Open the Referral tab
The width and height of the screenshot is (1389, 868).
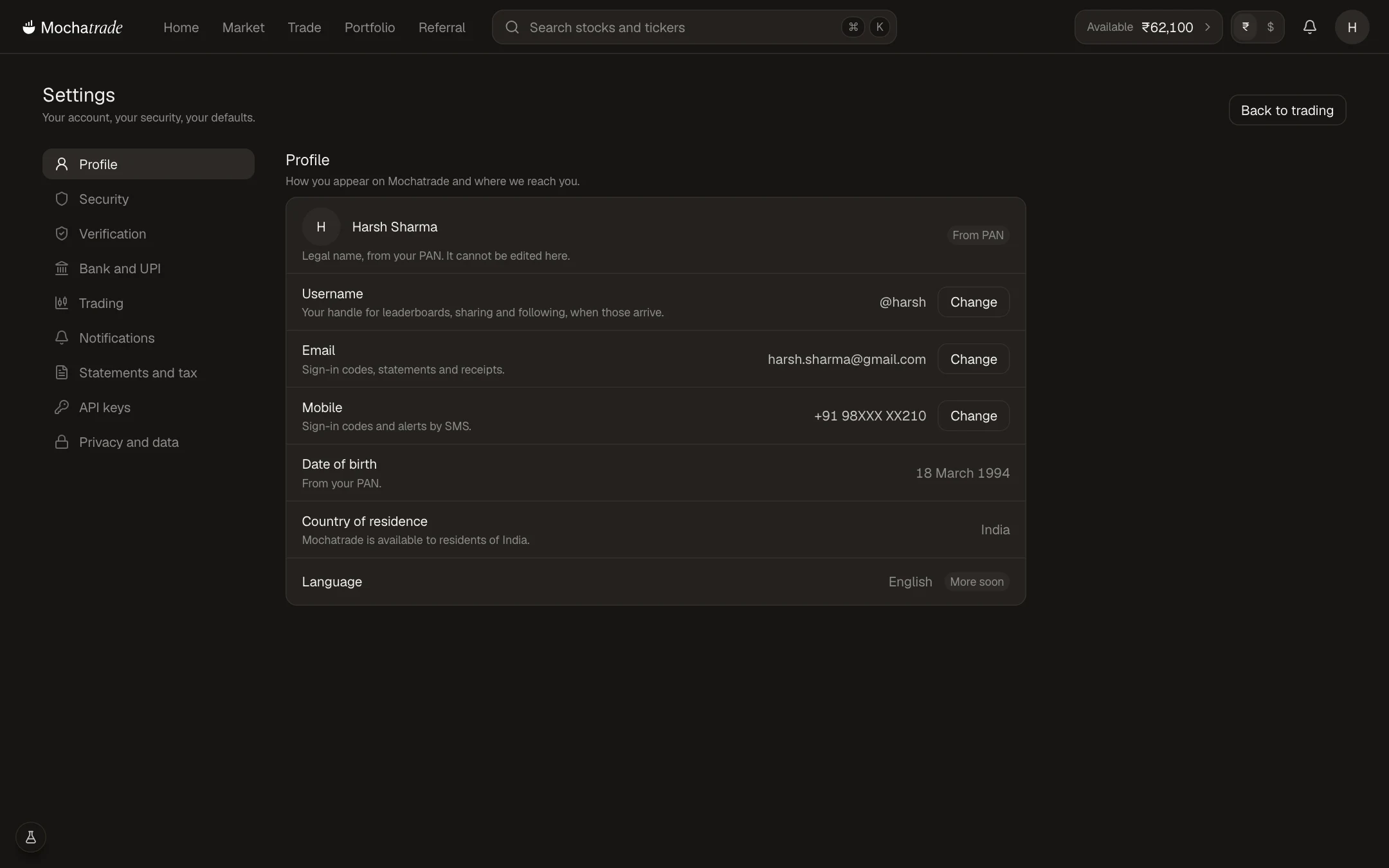pyautogui.click(x=442, y=27)
